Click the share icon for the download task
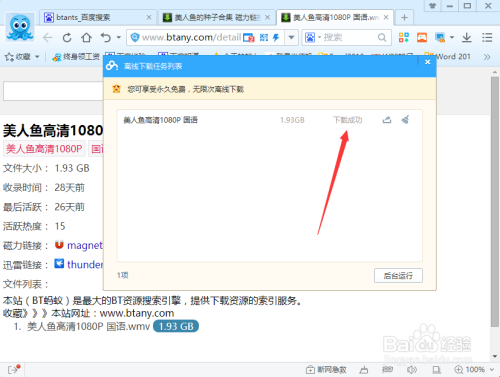This screenshot has width=500, height=377. (387, 120)
